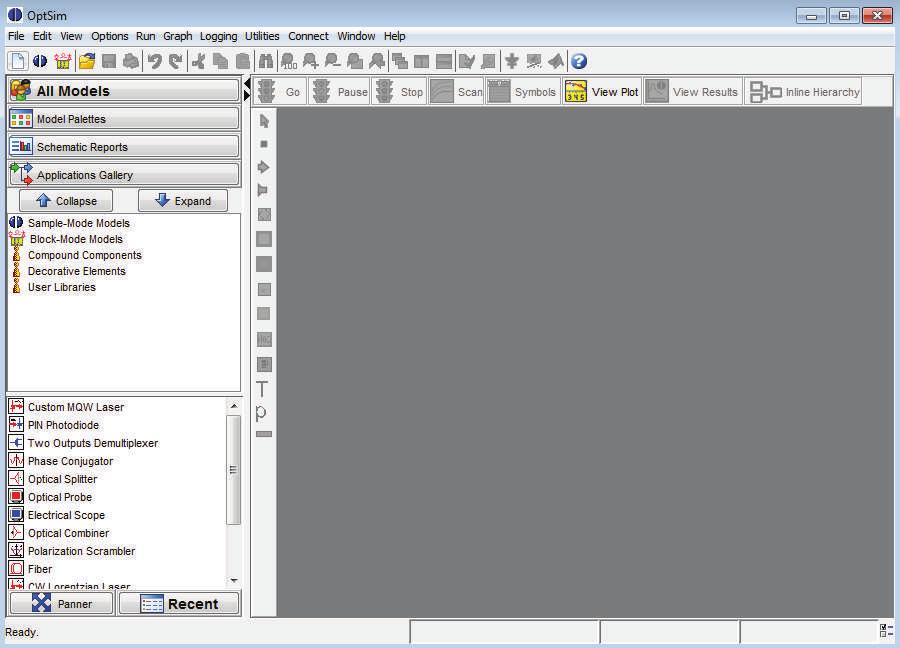This screenshot has width=900, height=648.
Task: Click the upper black pane-collapse triangle
Action: (247, 84)
